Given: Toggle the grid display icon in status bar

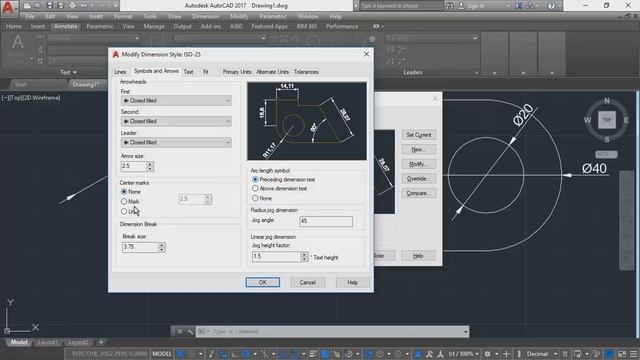Looking at the screenshot, I should 181,354.
